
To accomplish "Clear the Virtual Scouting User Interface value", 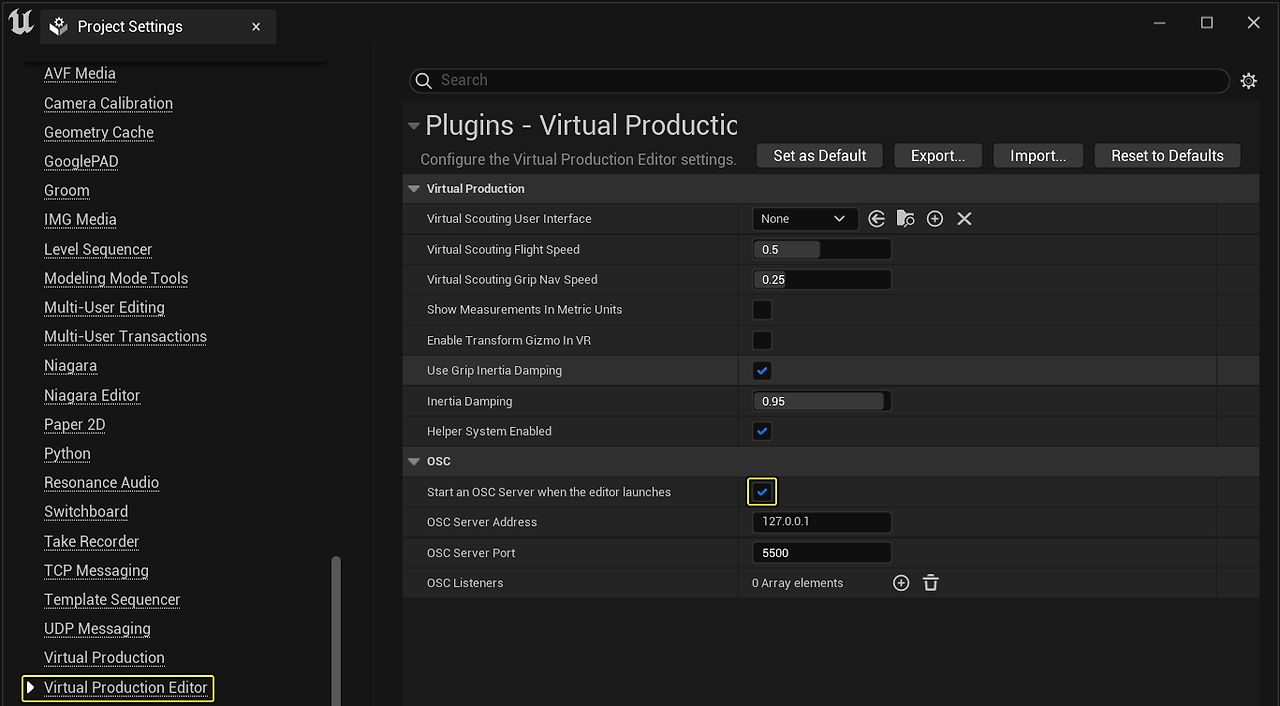I will click(964, 219).
